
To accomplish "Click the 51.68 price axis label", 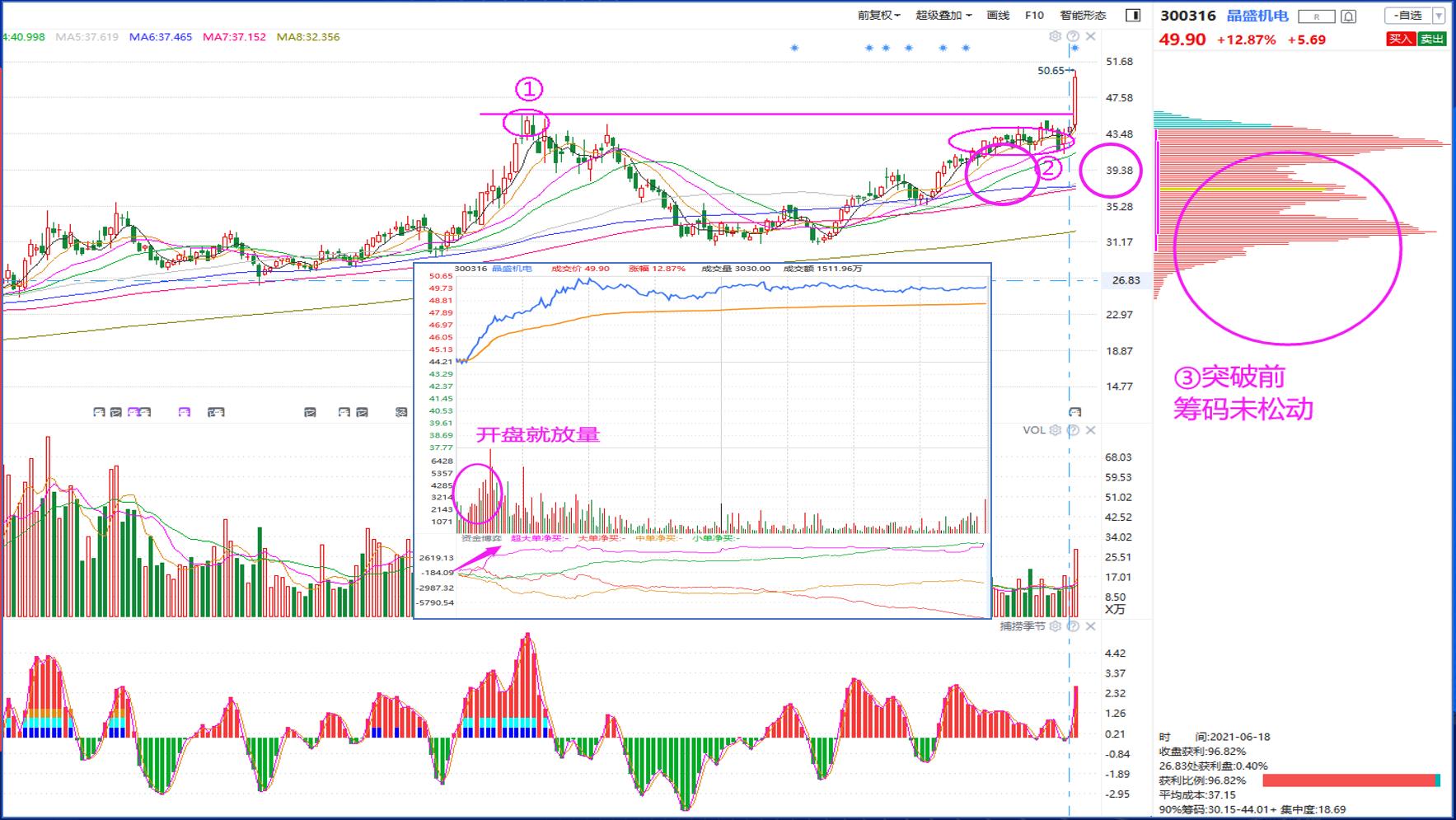I will 1119,62.
